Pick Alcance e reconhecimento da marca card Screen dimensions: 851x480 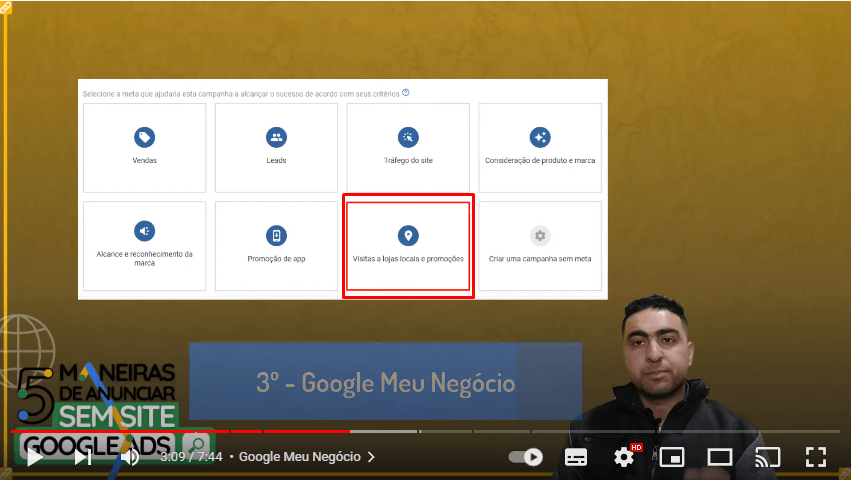coord(144,246)
